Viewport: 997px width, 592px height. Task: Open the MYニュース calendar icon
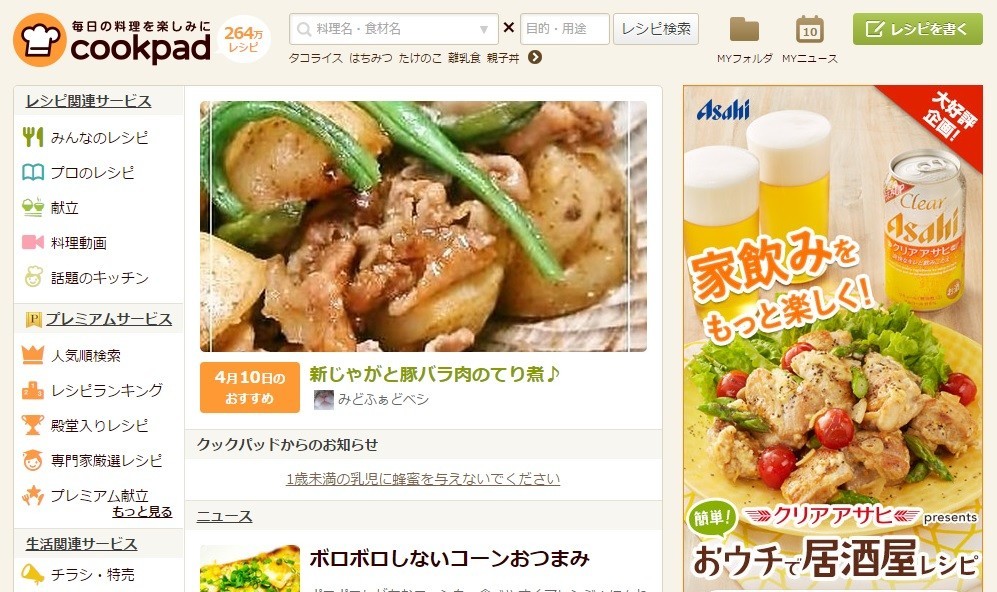click(809, 29)
